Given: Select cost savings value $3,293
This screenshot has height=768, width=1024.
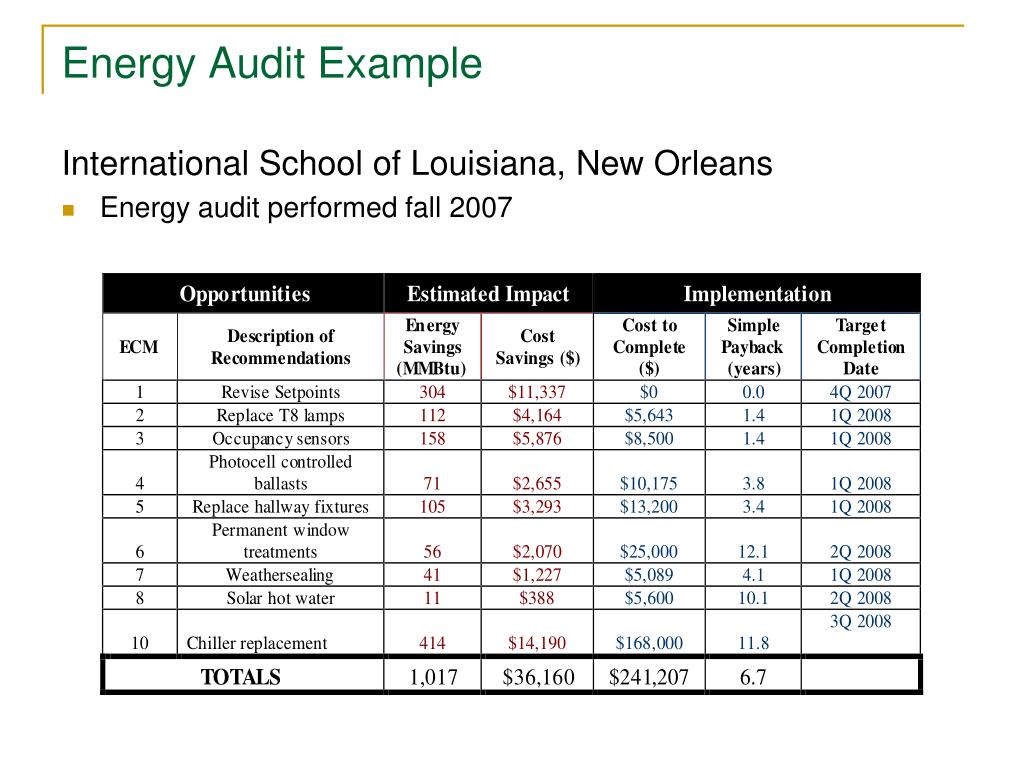Looking at the screenshot, I should tap(537, 507).
